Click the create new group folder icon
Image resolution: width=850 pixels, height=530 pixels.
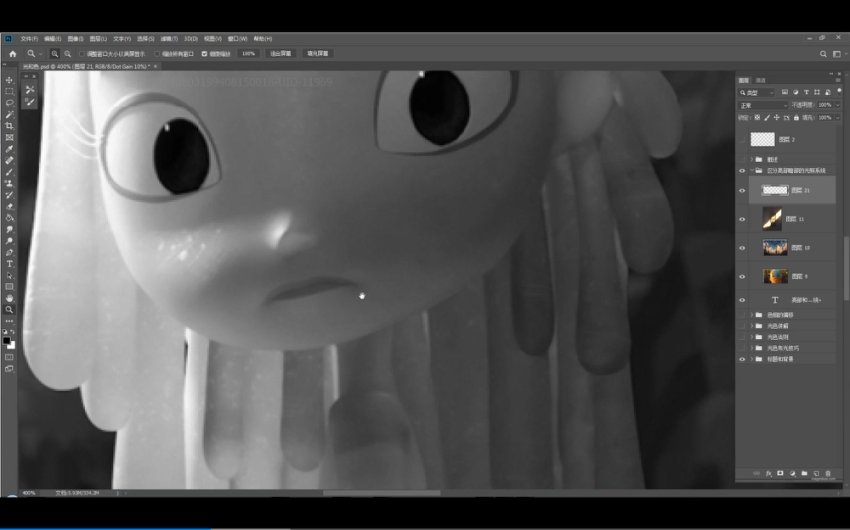tap(804, 474)
